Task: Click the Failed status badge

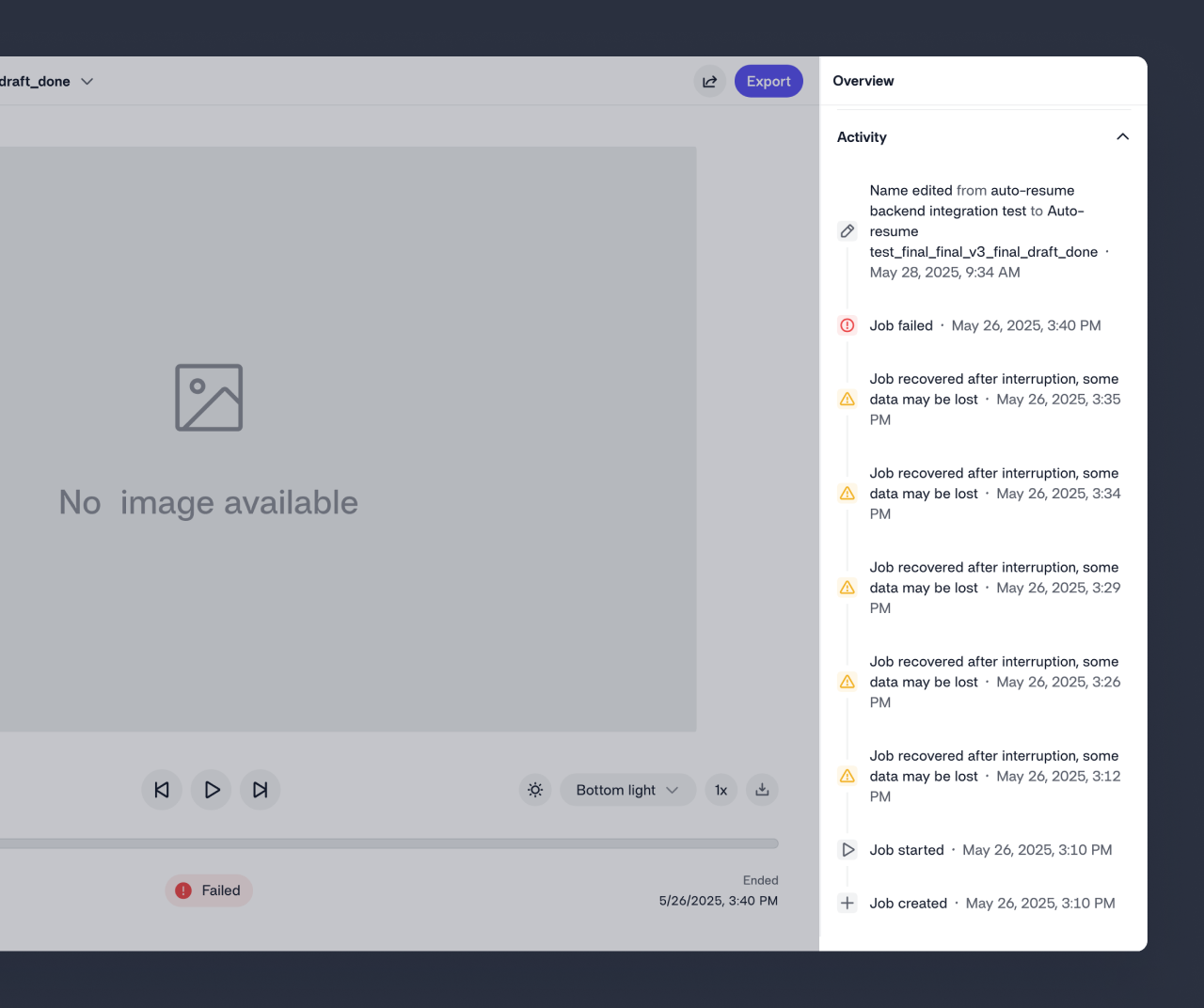Action: (x=209, y=890)
